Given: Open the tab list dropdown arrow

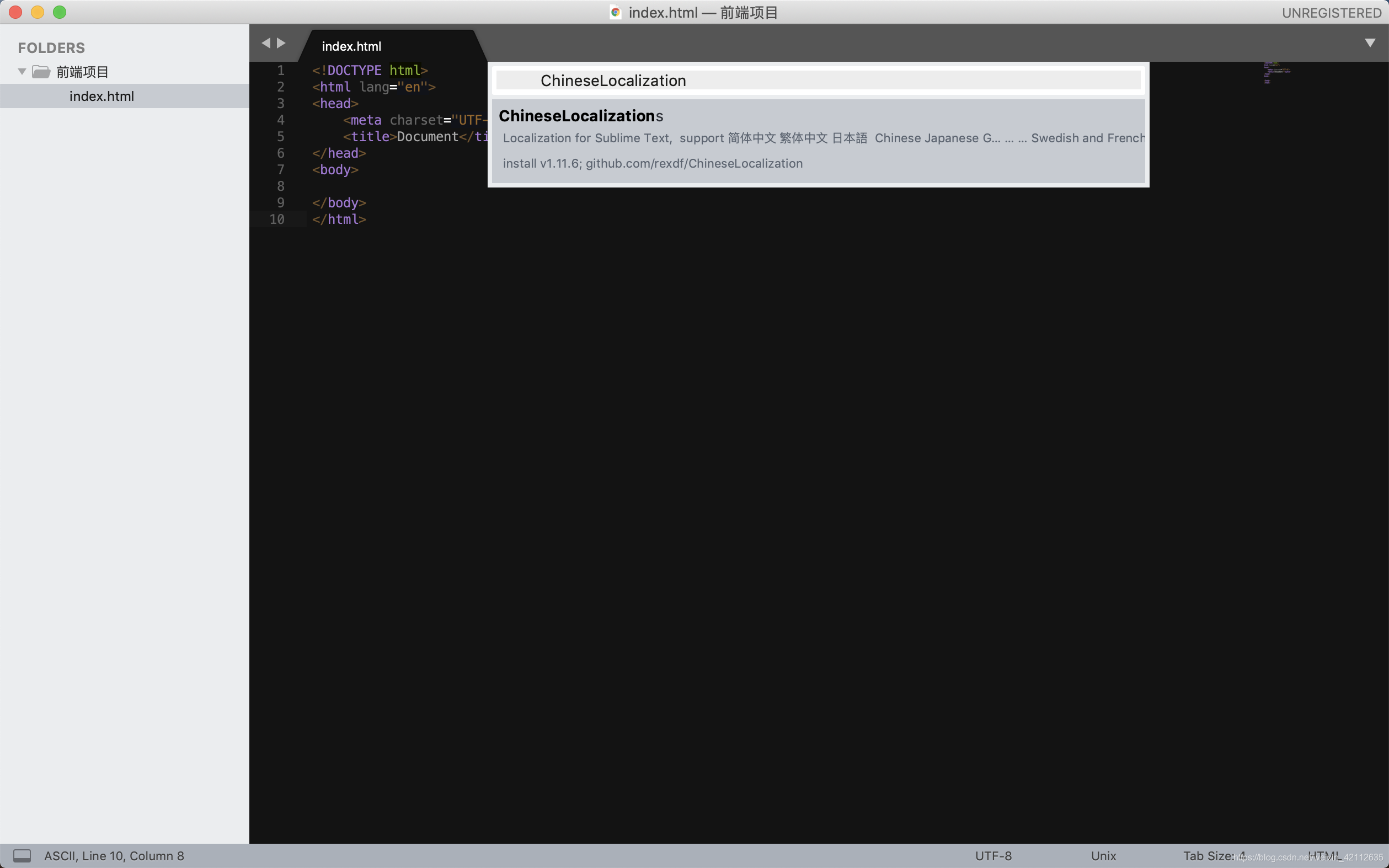Looking at the screenshot, I should click(1370, 43).
